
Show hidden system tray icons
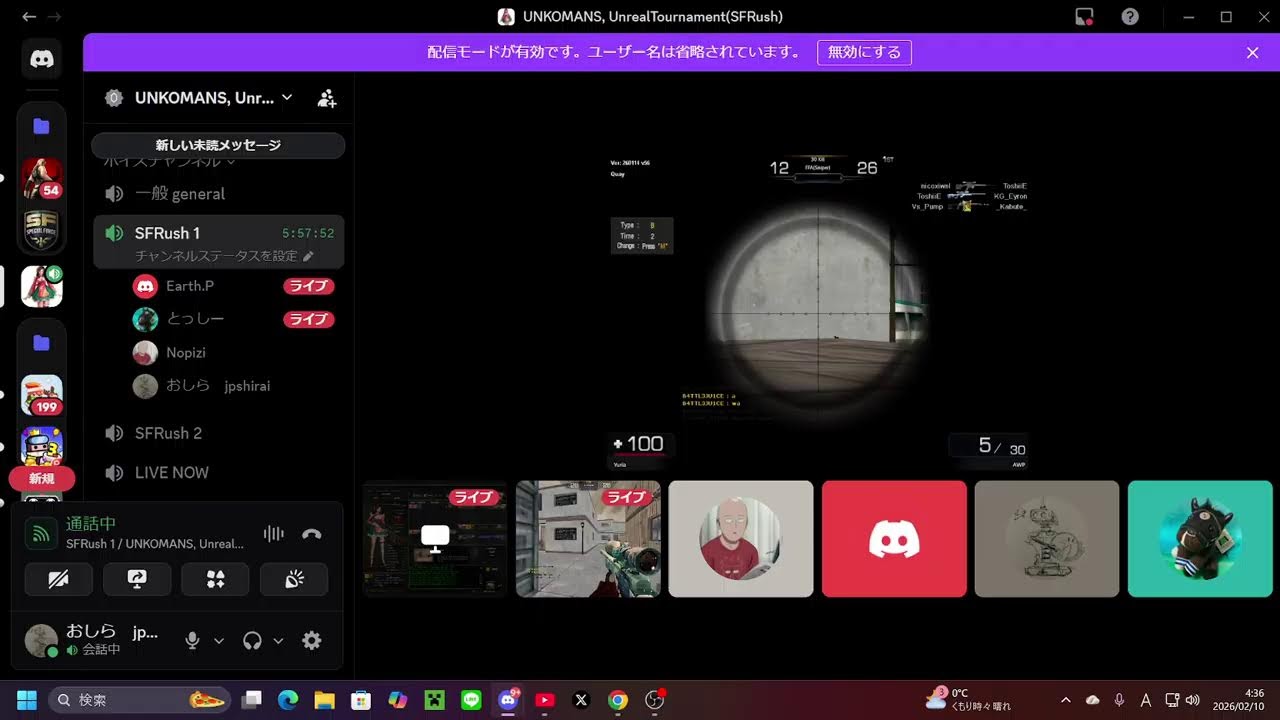click(x=1065, y=700)
